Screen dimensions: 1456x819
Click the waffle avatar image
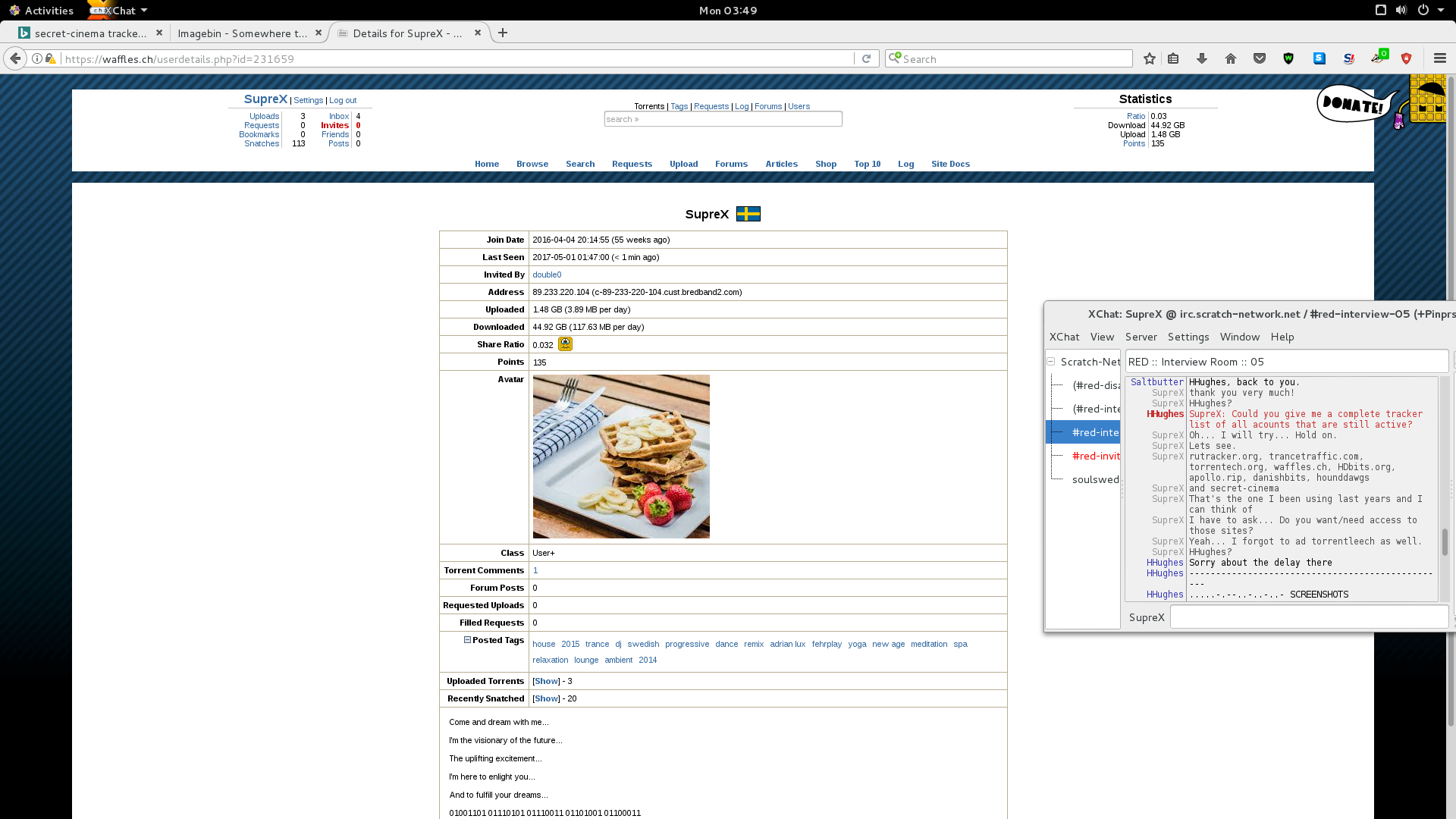pos(621,457)
